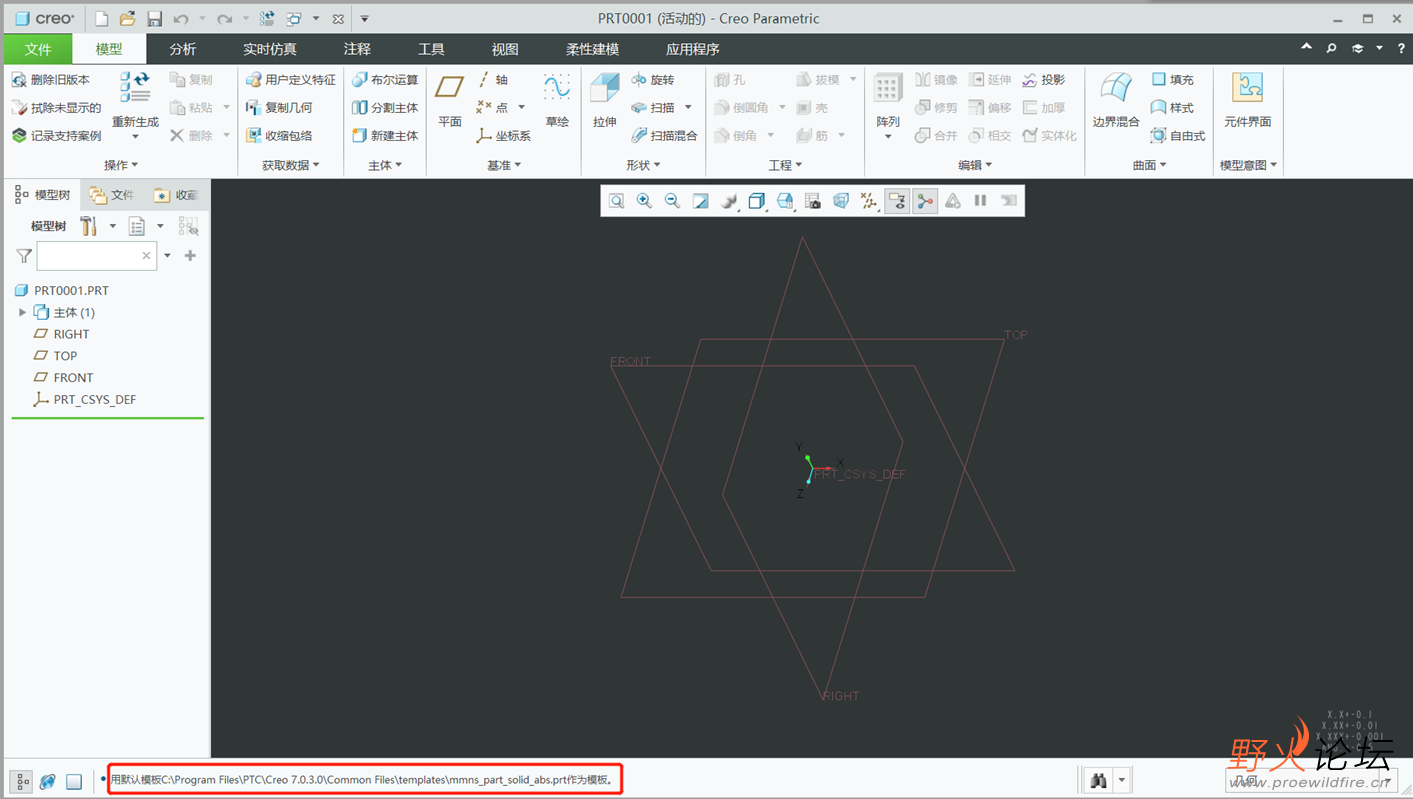Open the Component Interface (元件界面) tool

(x=1247, y=100)
